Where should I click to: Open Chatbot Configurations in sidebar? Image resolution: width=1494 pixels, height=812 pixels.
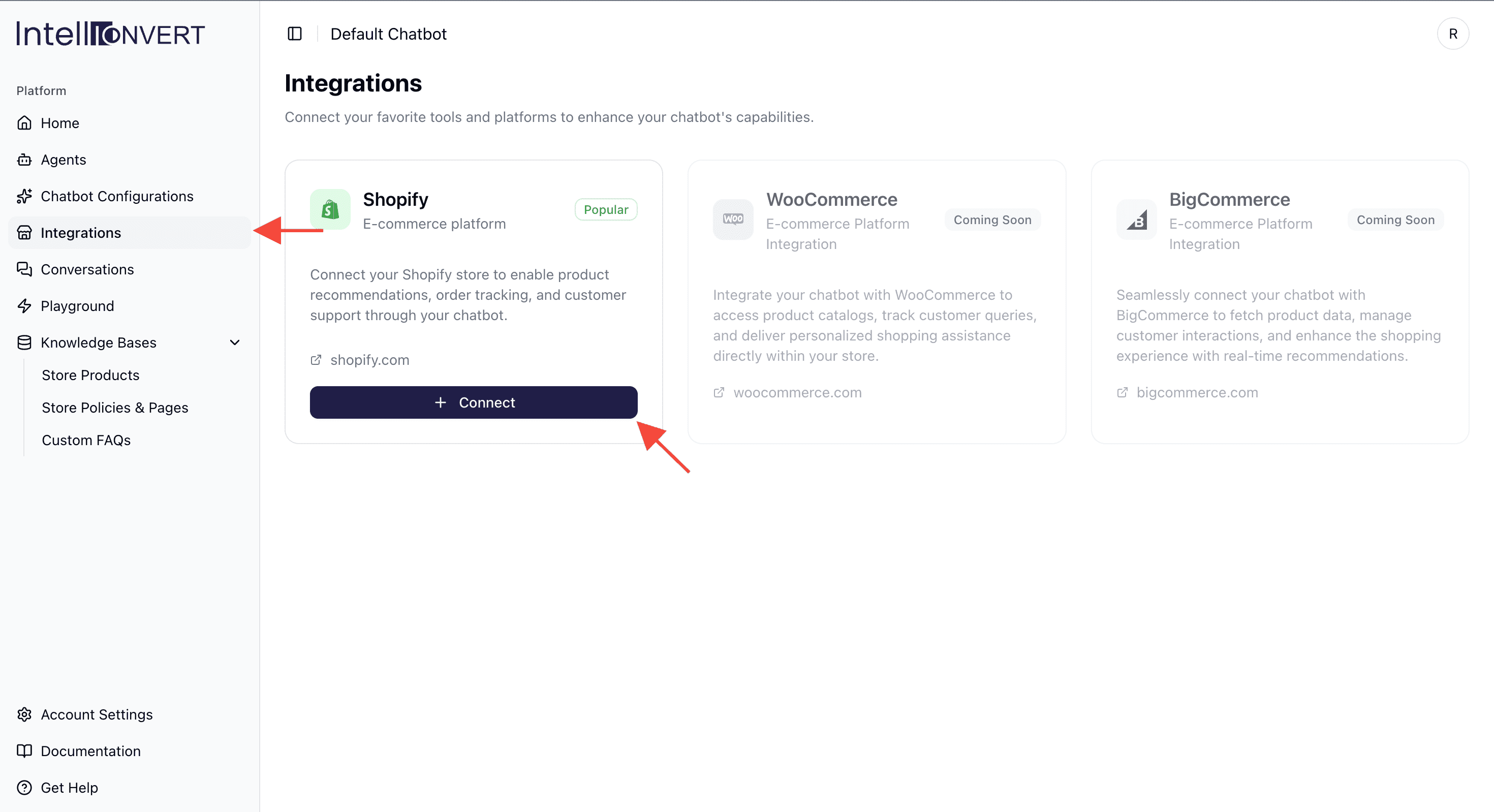pos(116,196)
